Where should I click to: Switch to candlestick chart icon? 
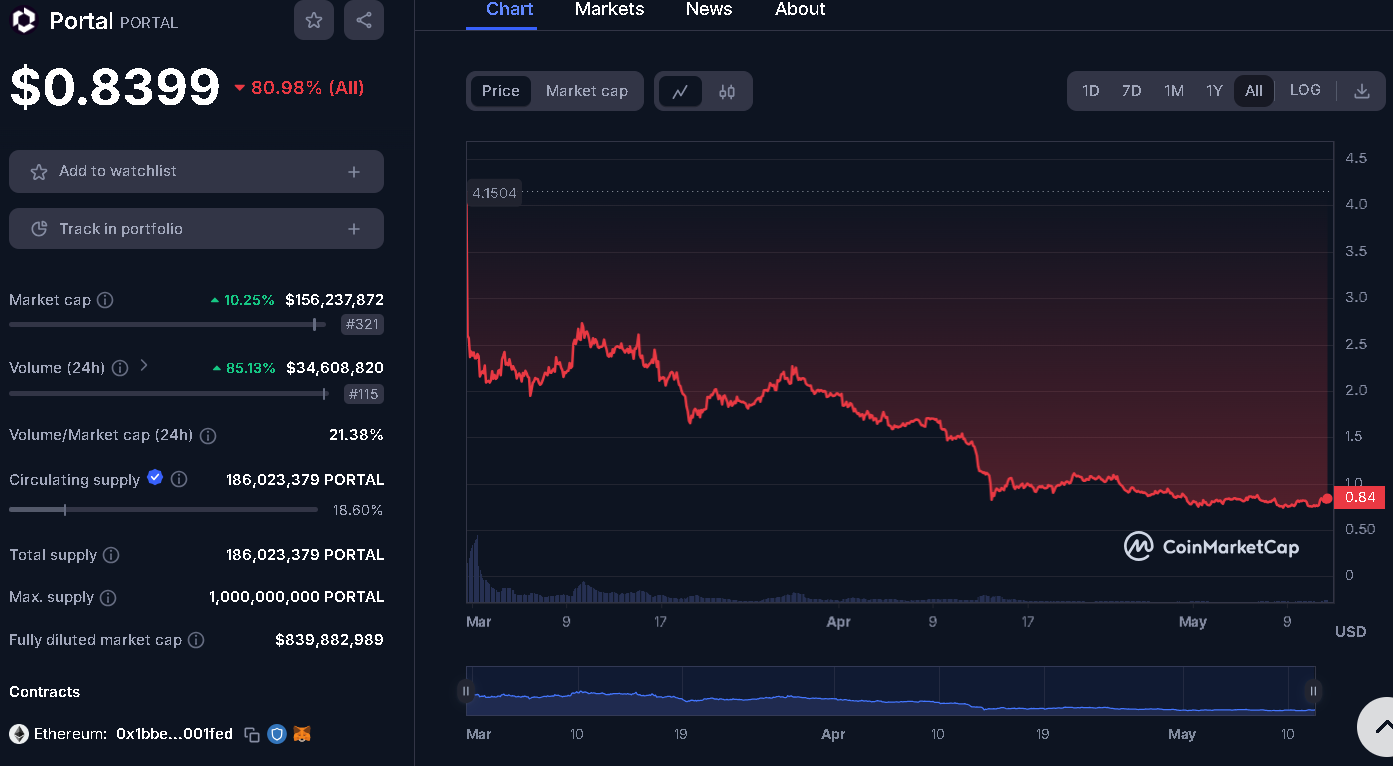click(725, 91)
